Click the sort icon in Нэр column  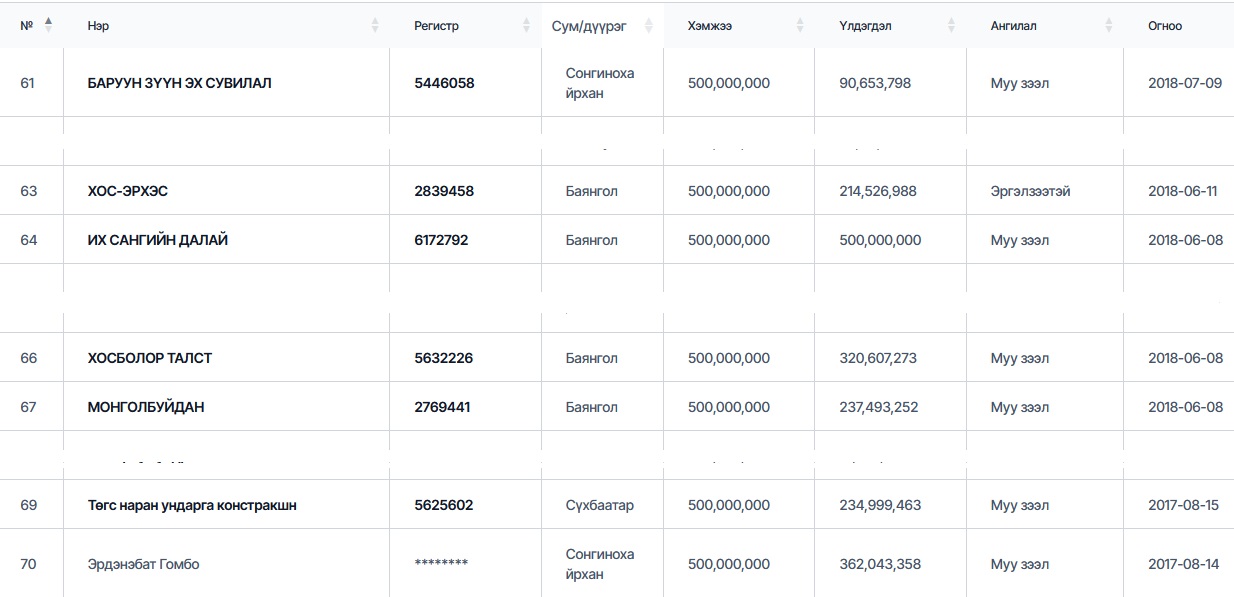point(375,26)
